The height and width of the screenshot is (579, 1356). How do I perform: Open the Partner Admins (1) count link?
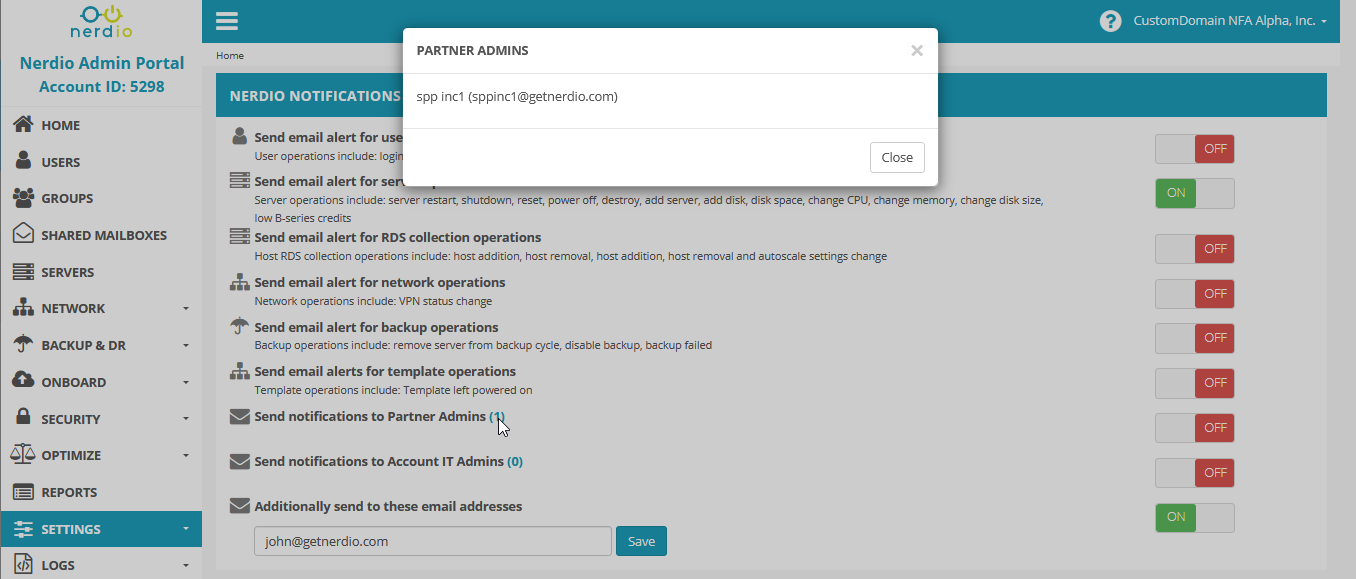point(497,416)
